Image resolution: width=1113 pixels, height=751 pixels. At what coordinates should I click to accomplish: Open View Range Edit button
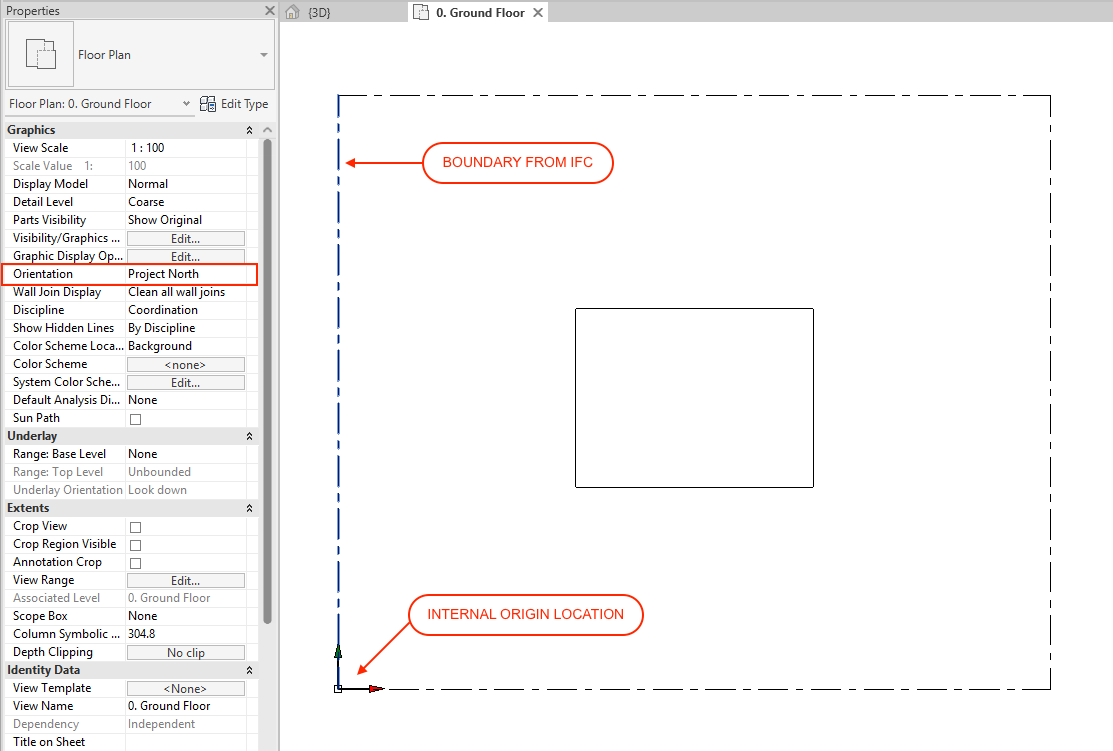pyautogui.click(x=185, y=580)
